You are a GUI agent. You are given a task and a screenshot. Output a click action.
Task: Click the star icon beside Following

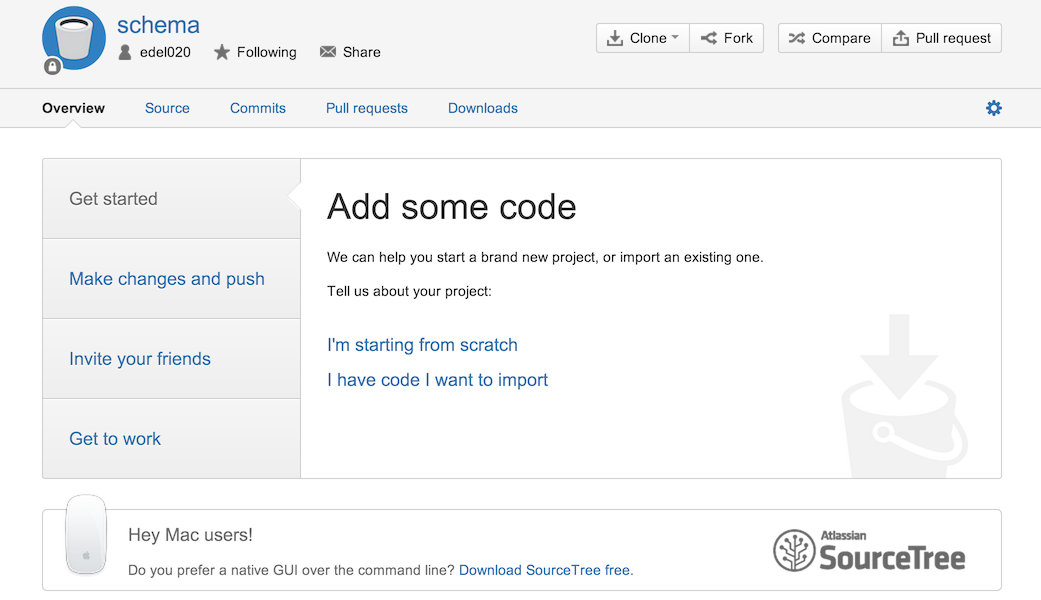coord(222,52)
